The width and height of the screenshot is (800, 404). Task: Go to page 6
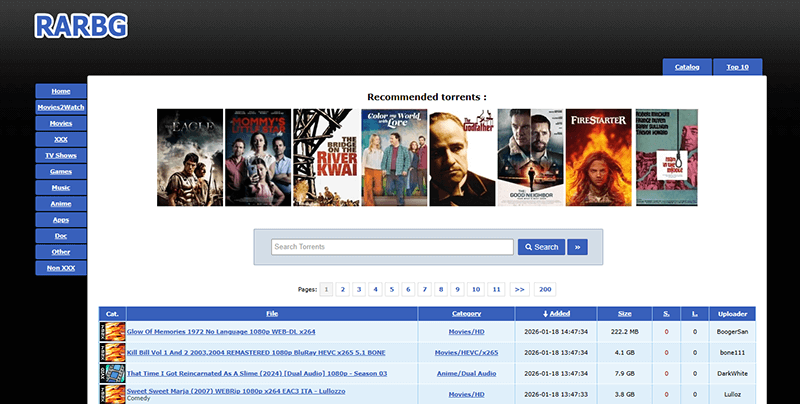pos(408,289)
